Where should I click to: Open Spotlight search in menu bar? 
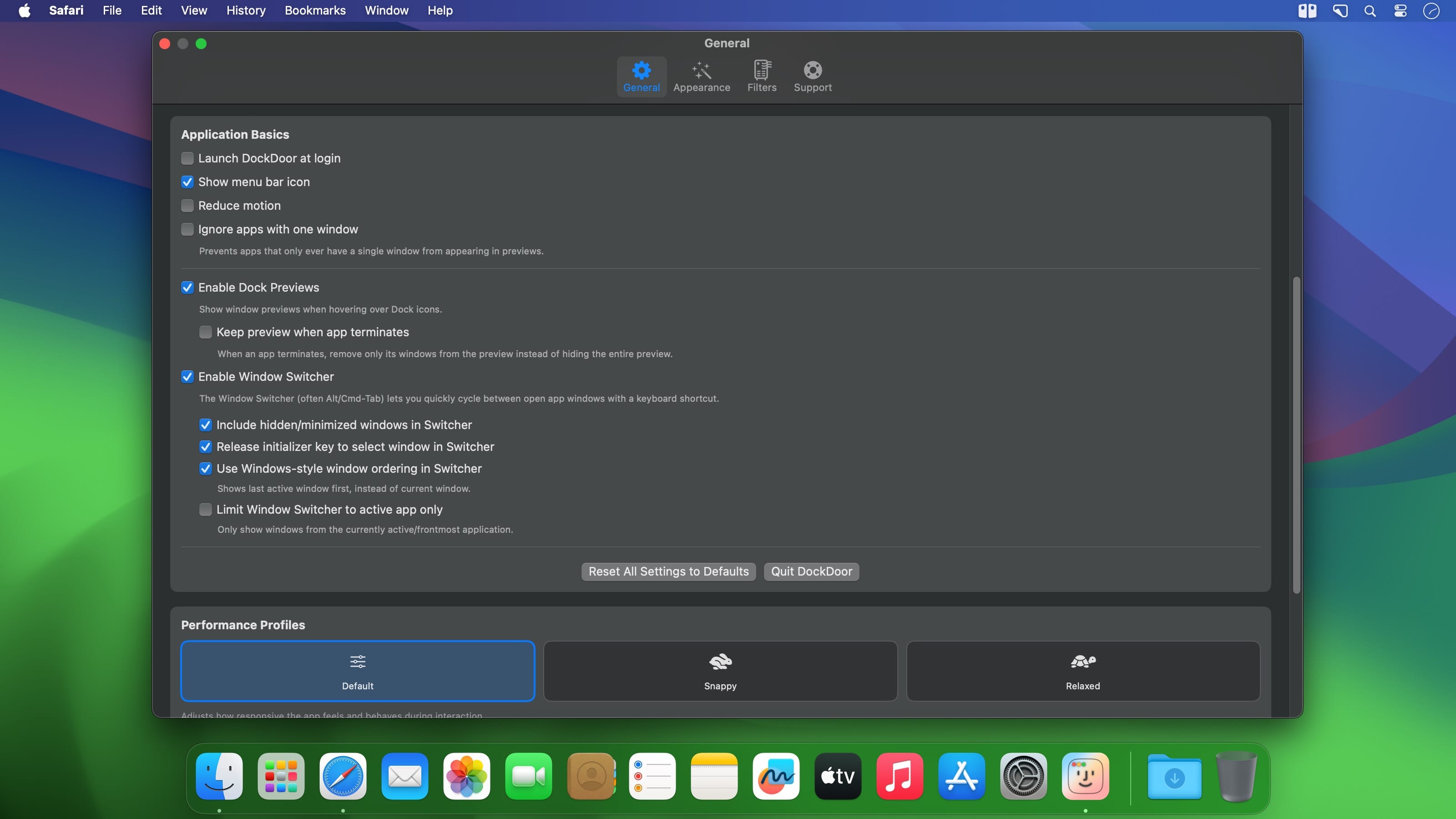point(1370,11)
